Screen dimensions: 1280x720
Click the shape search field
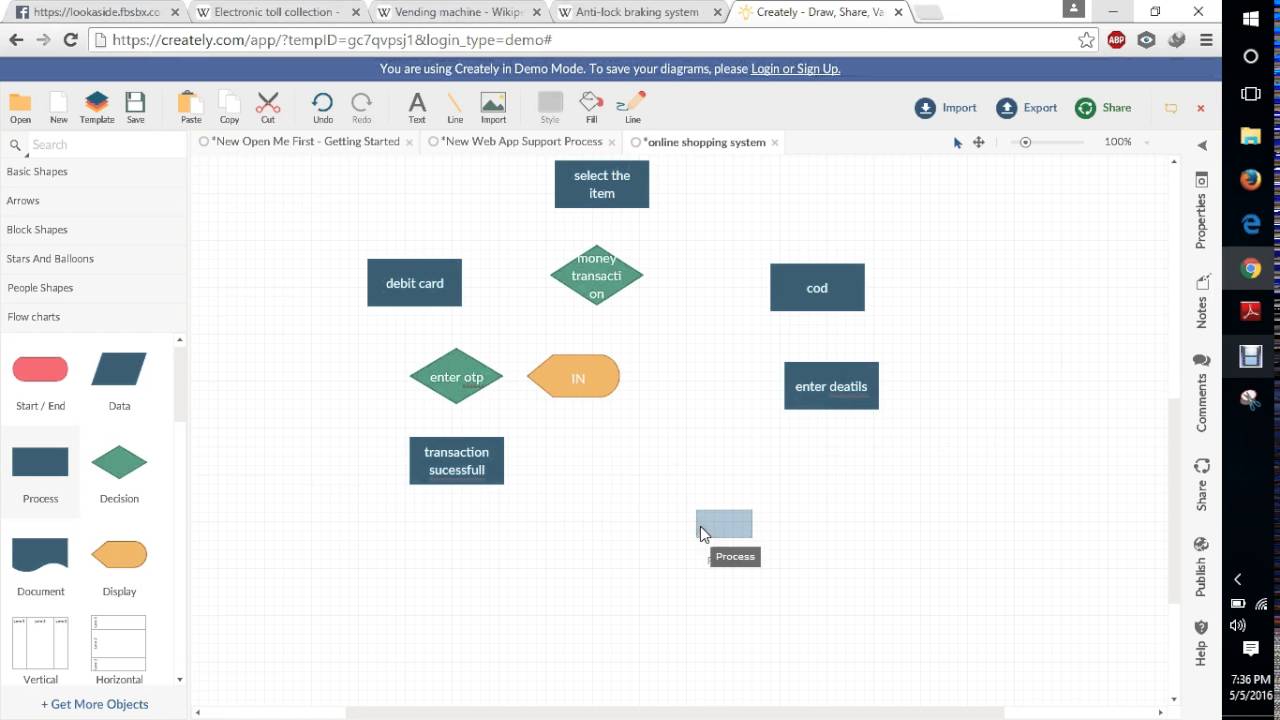point(105,145)
